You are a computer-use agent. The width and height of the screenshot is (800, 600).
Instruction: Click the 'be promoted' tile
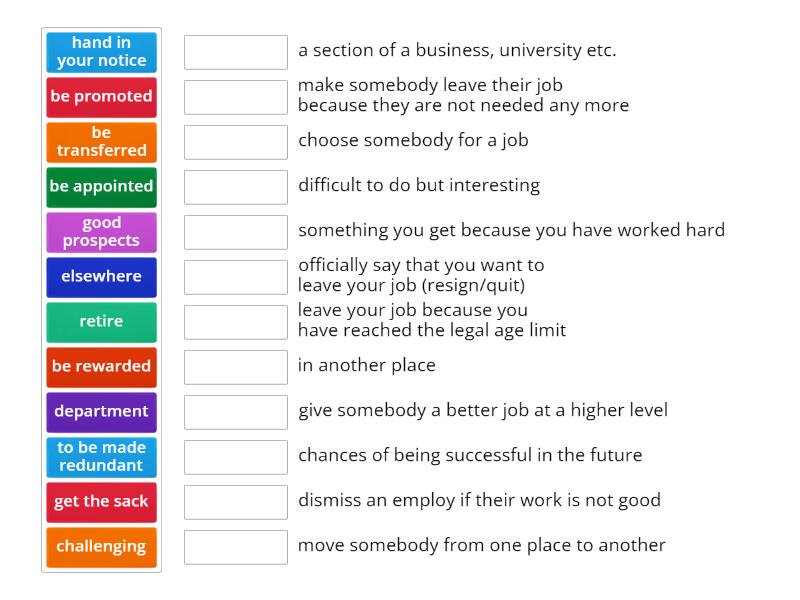[x=101, y=97]
